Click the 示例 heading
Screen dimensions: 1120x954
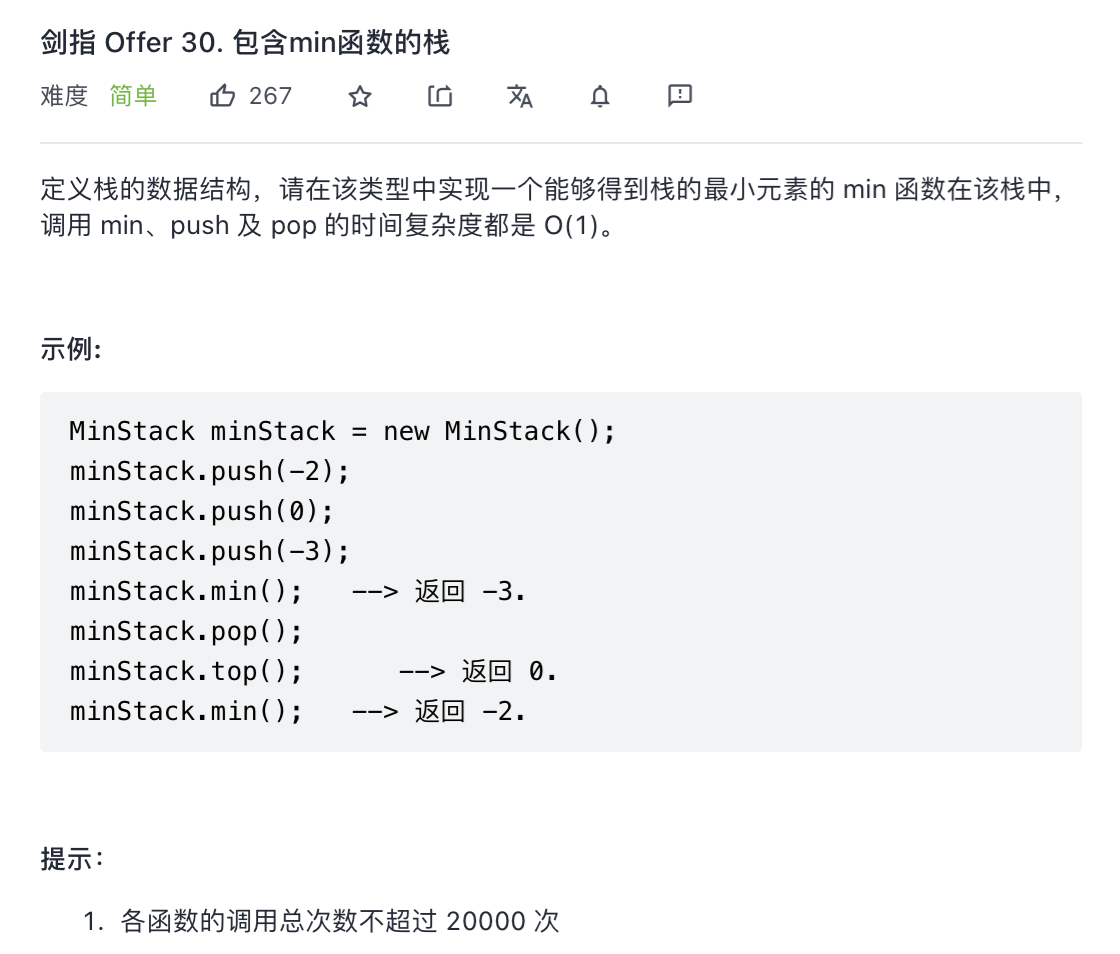pyautogui.click(x=70, y=349)
